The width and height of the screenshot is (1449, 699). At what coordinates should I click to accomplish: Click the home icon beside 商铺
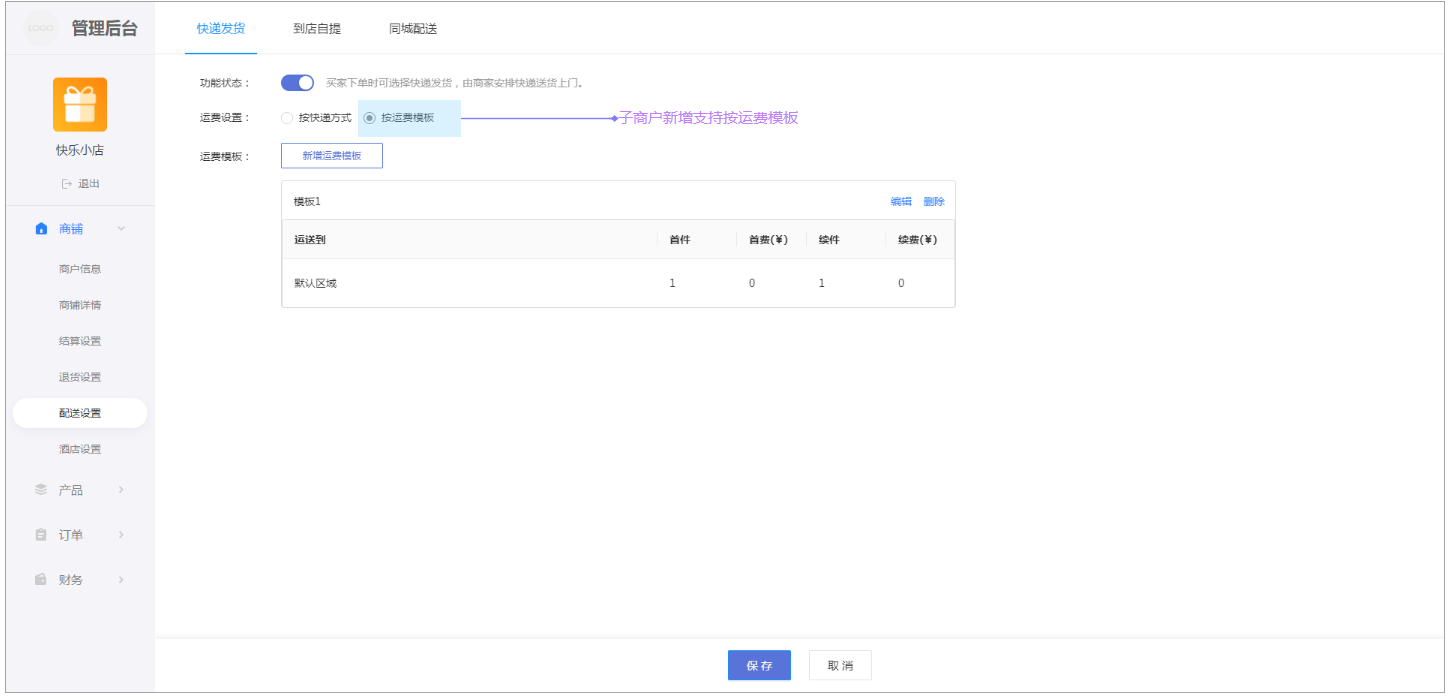click(x=41, y=229)
